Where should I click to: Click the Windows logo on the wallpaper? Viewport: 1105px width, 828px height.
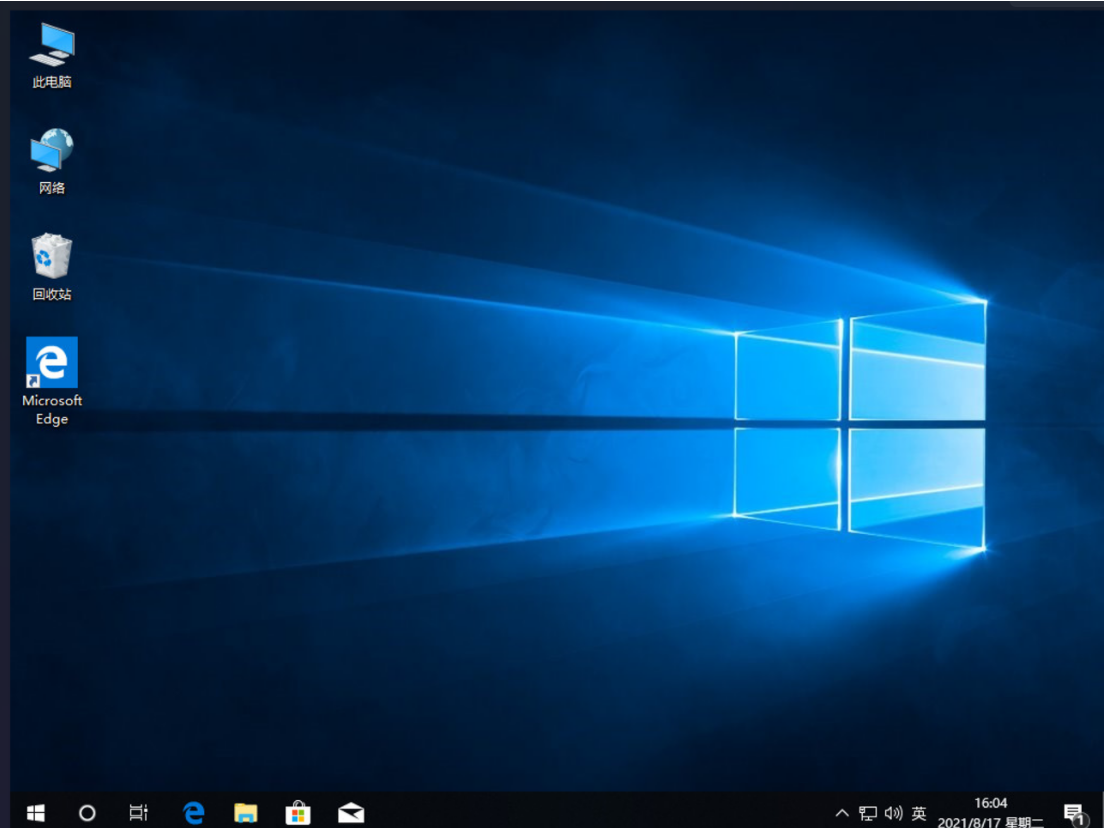pyautogui.click(x=860, y=425)
